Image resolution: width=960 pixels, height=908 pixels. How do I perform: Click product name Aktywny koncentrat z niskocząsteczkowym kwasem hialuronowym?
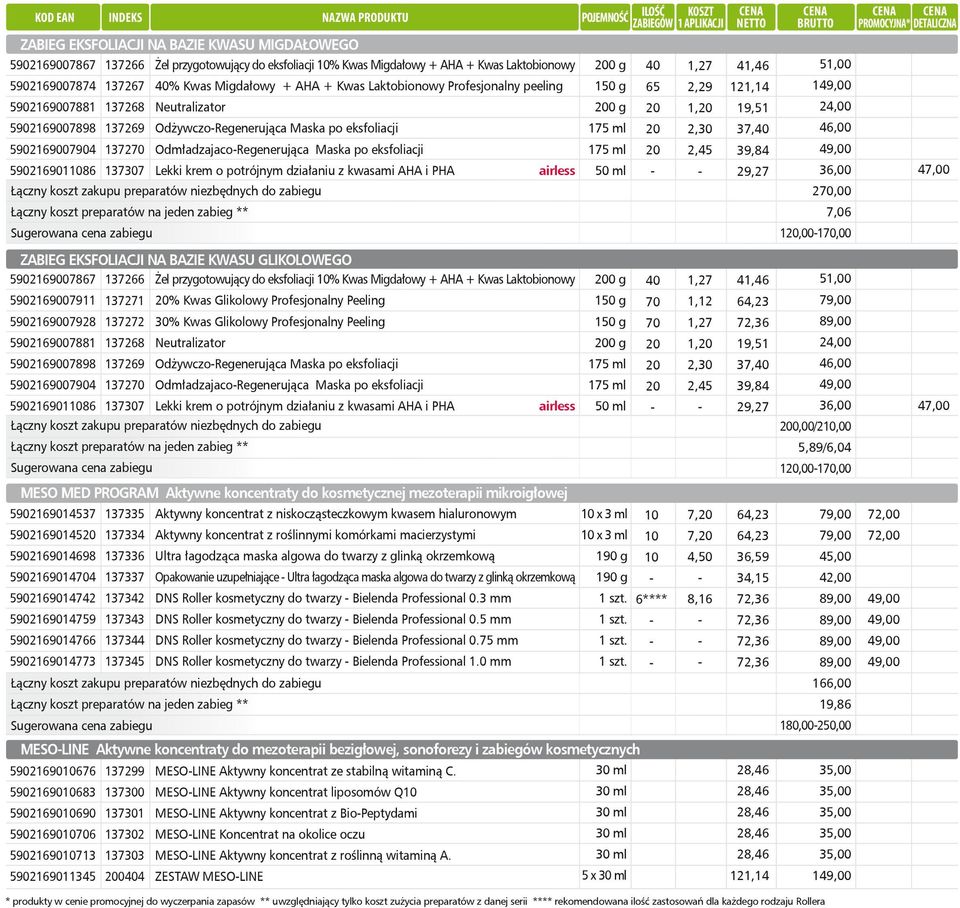coord(336,514)
